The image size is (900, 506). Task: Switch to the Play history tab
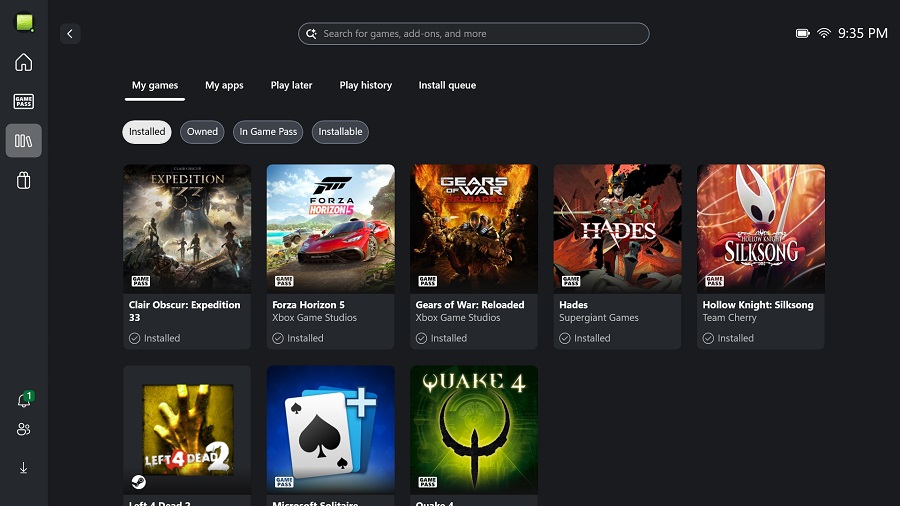tap(365, 86)
